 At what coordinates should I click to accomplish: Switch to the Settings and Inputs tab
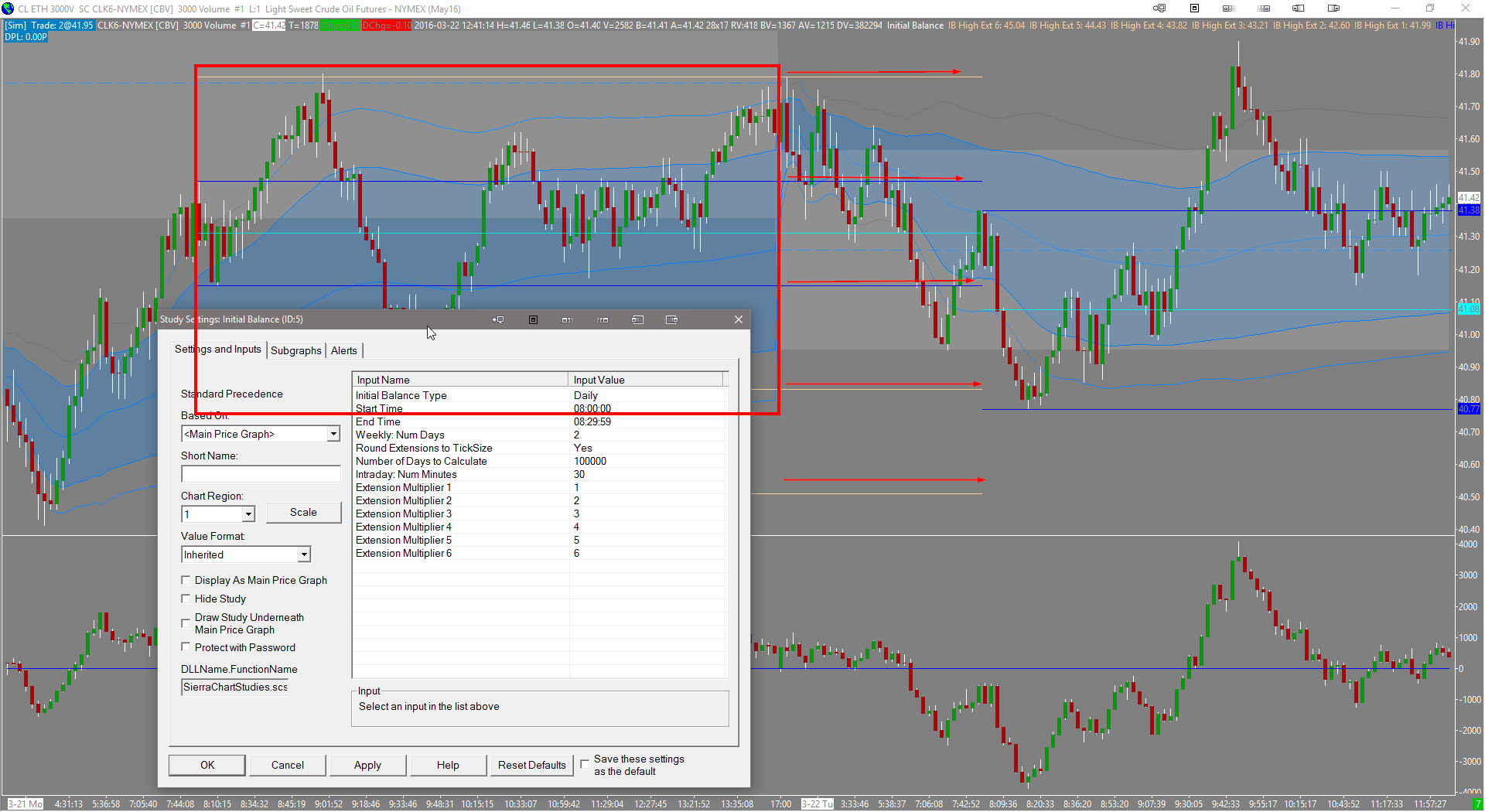pos(218,350)
